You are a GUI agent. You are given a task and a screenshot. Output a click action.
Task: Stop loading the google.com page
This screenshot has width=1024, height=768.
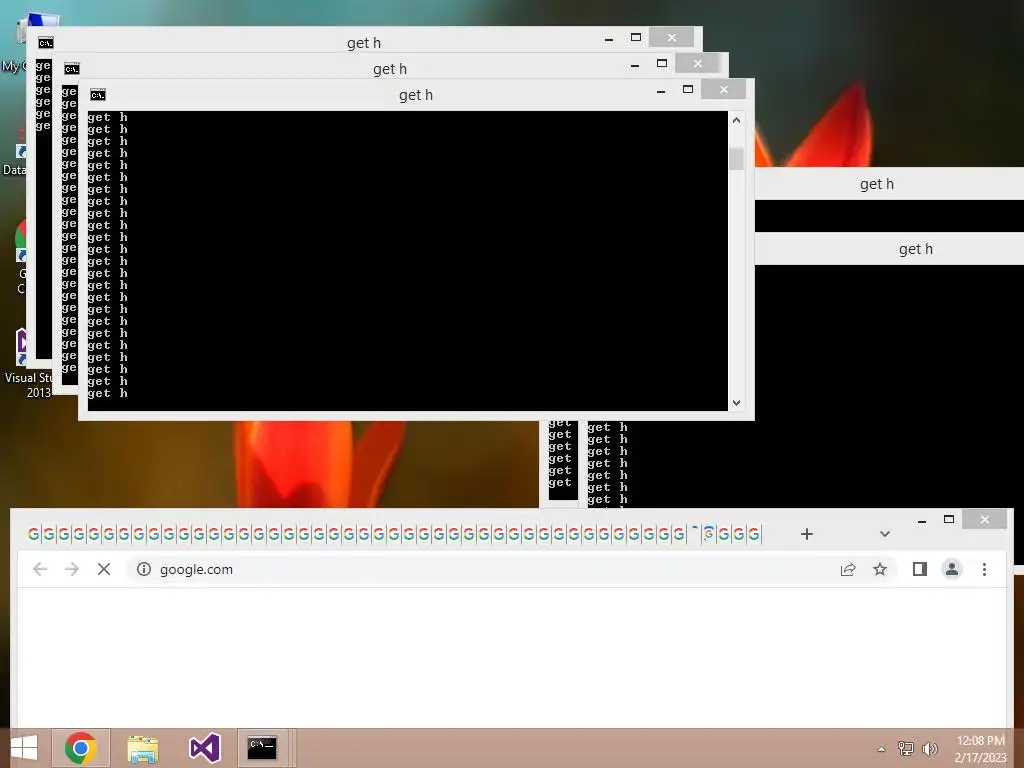[104, 569]
